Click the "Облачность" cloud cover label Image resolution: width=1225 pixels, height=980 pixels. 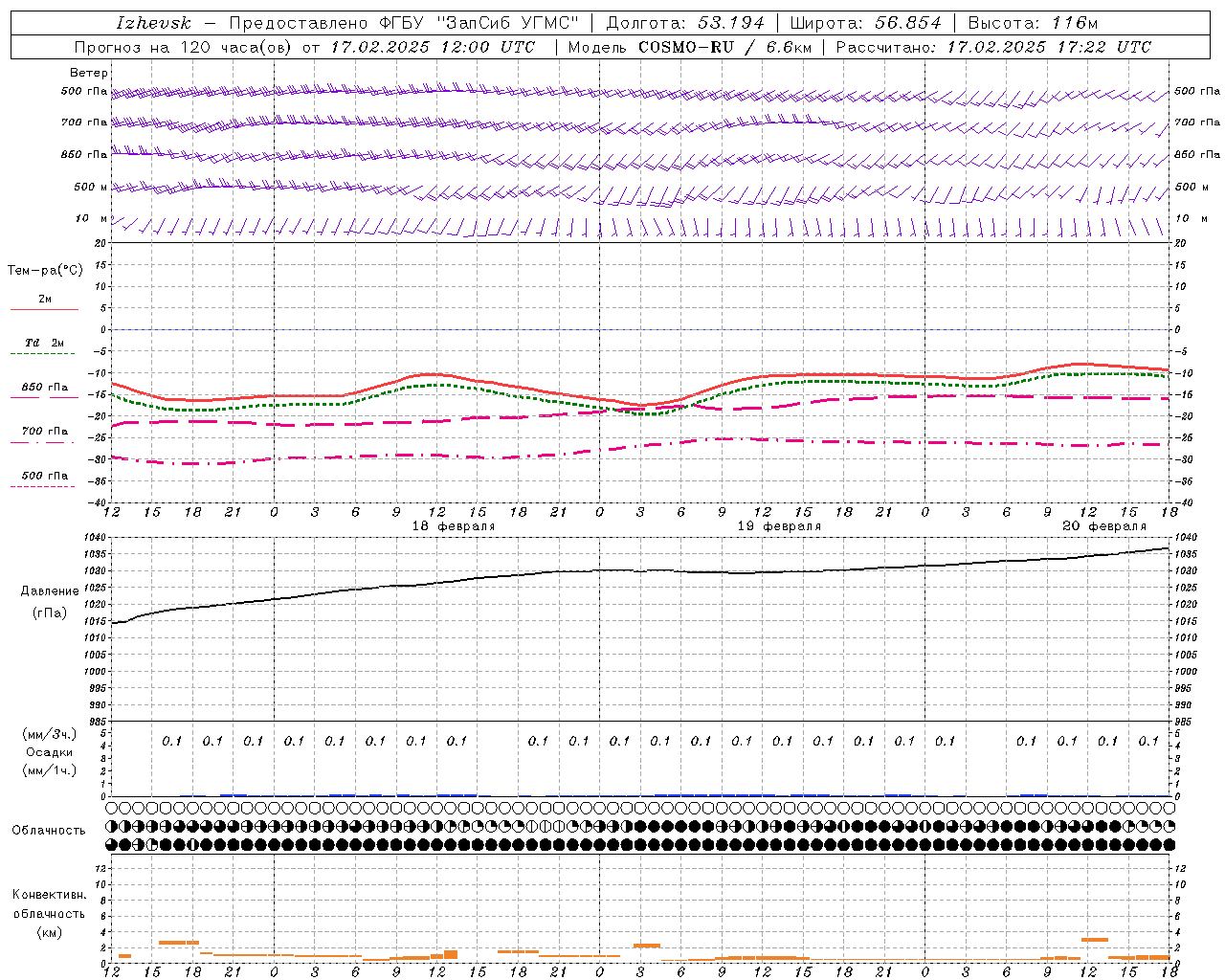[49, 831]
